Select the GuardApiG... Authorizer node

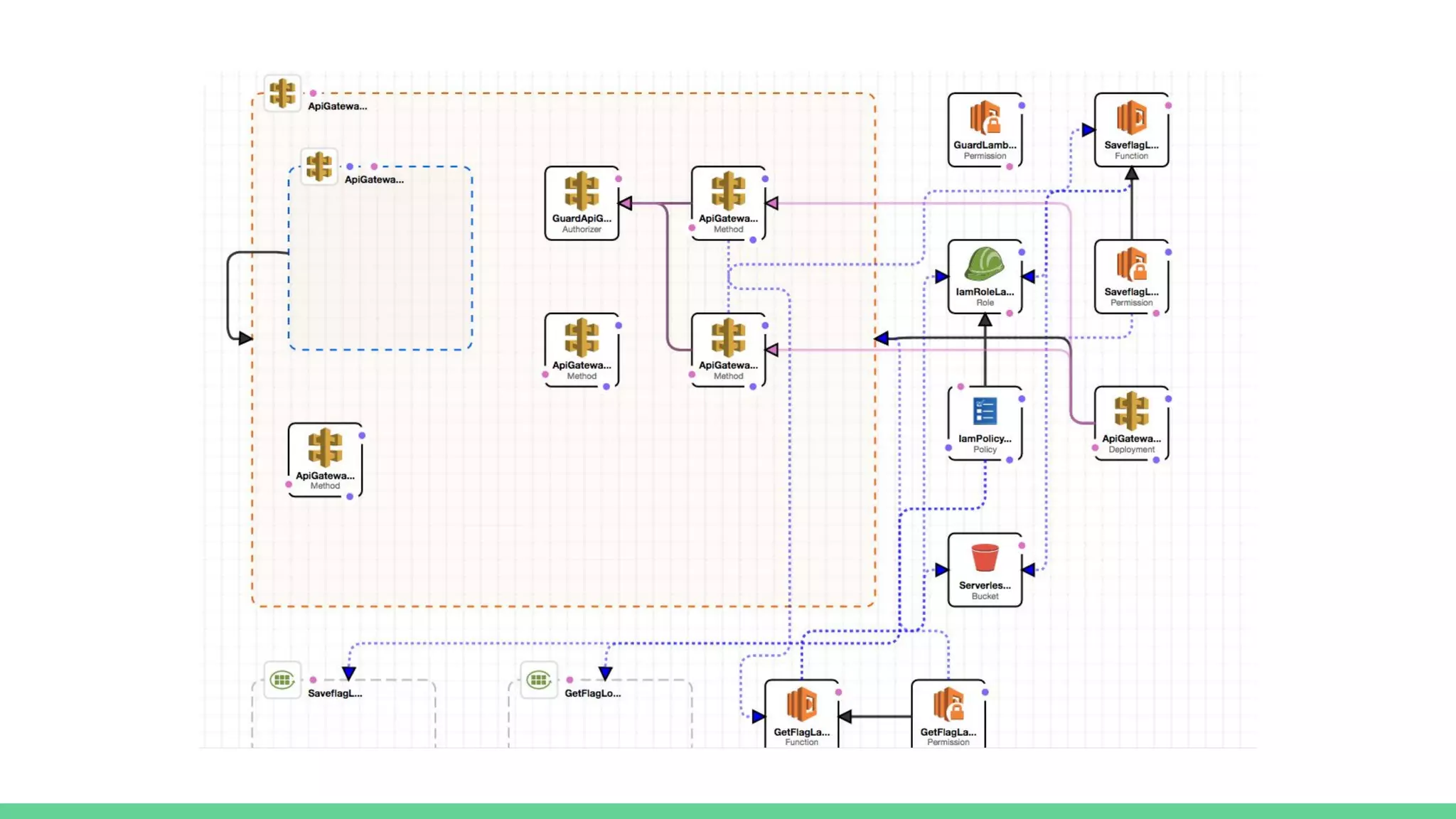click(582, 203)
